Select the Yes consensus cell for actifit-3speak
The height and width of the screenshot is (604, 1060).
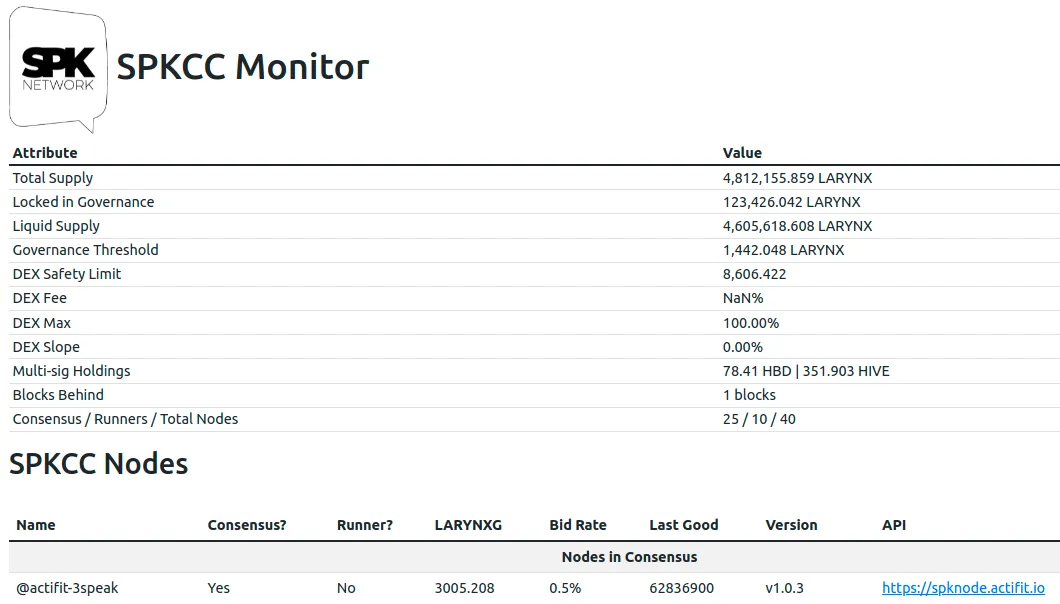coord(219,588)
